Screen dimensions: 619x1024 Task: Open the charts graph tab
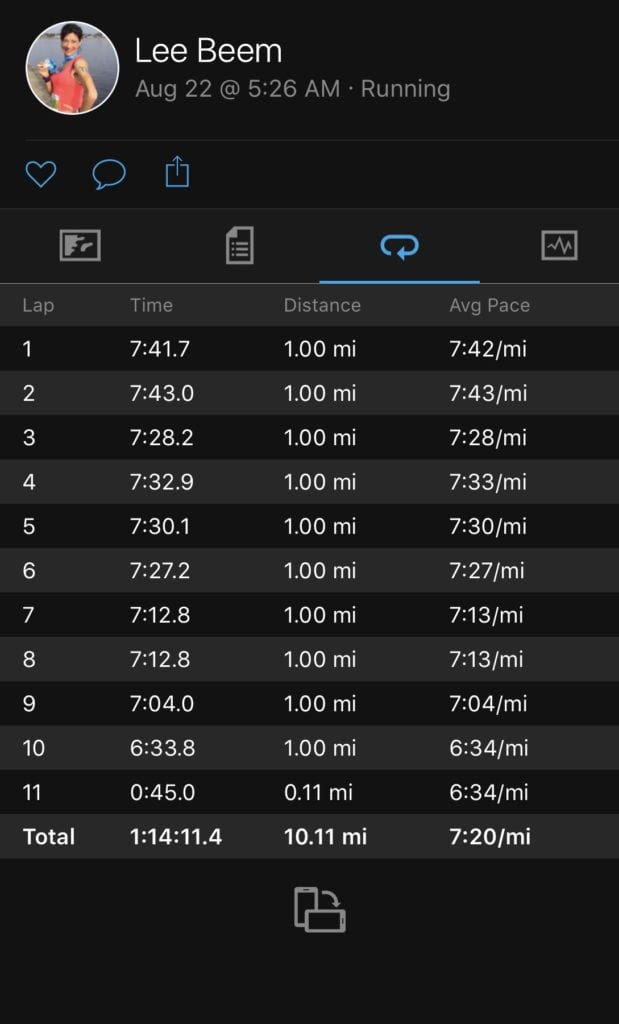tap(560, 246)
